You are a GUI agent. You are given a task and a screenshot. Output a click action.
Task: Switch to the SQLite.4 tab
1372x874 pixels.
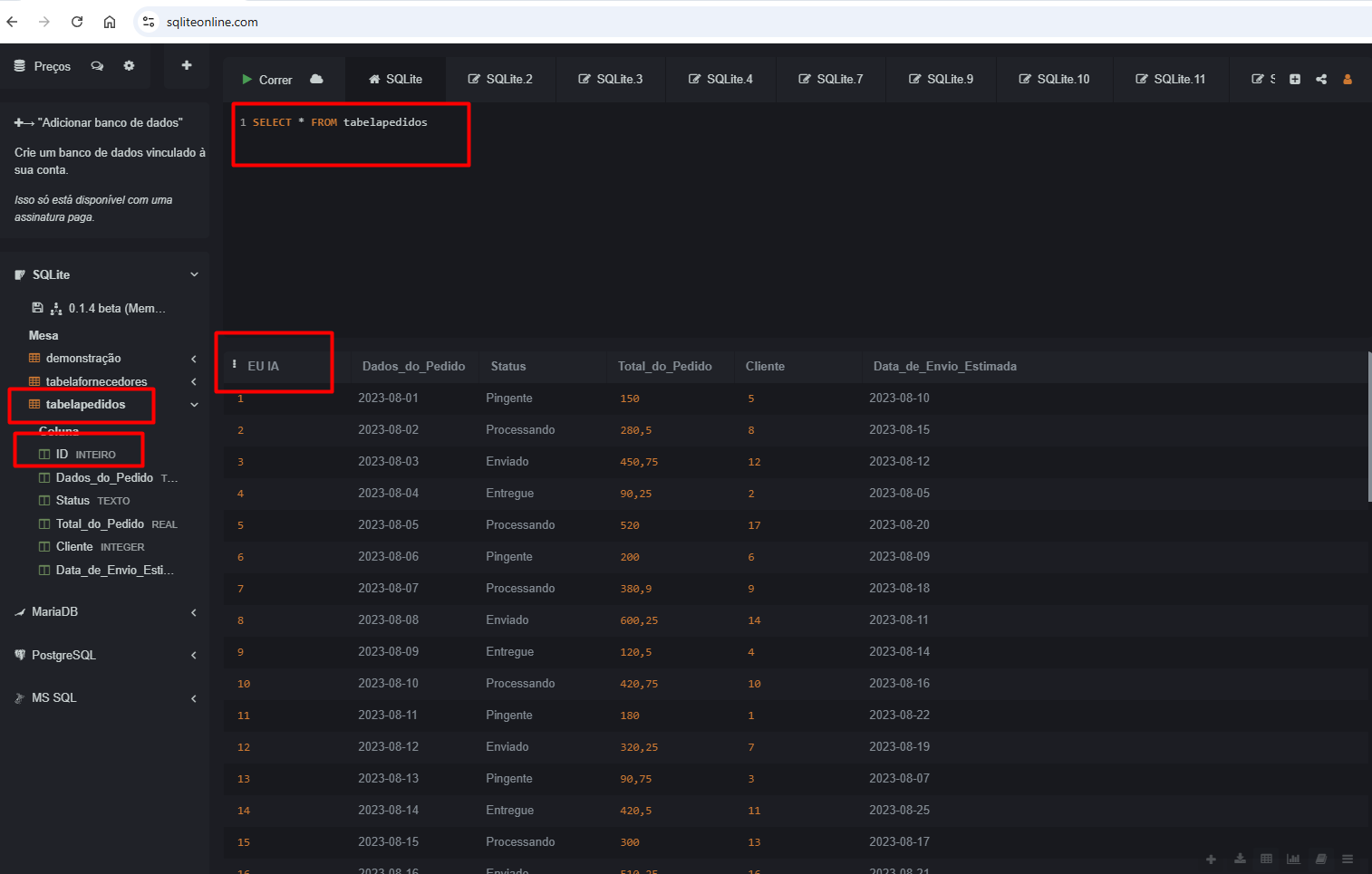720,80
